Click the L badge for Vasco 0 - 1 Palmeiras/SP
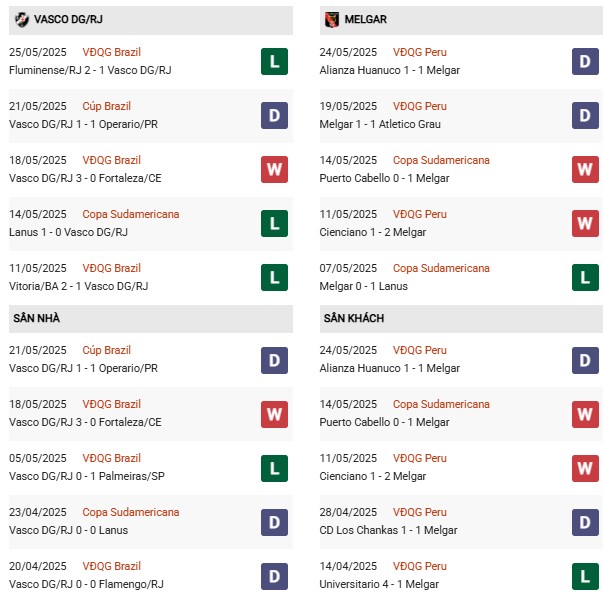Viewport: 604px width, 597px height. click(x=274, y=468)
